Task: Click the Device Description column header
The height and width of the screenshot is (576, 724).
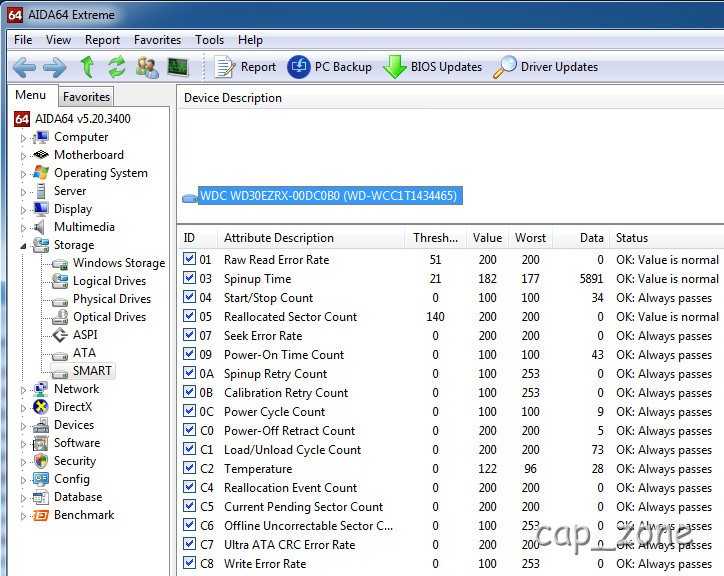Action: (451, 98)
